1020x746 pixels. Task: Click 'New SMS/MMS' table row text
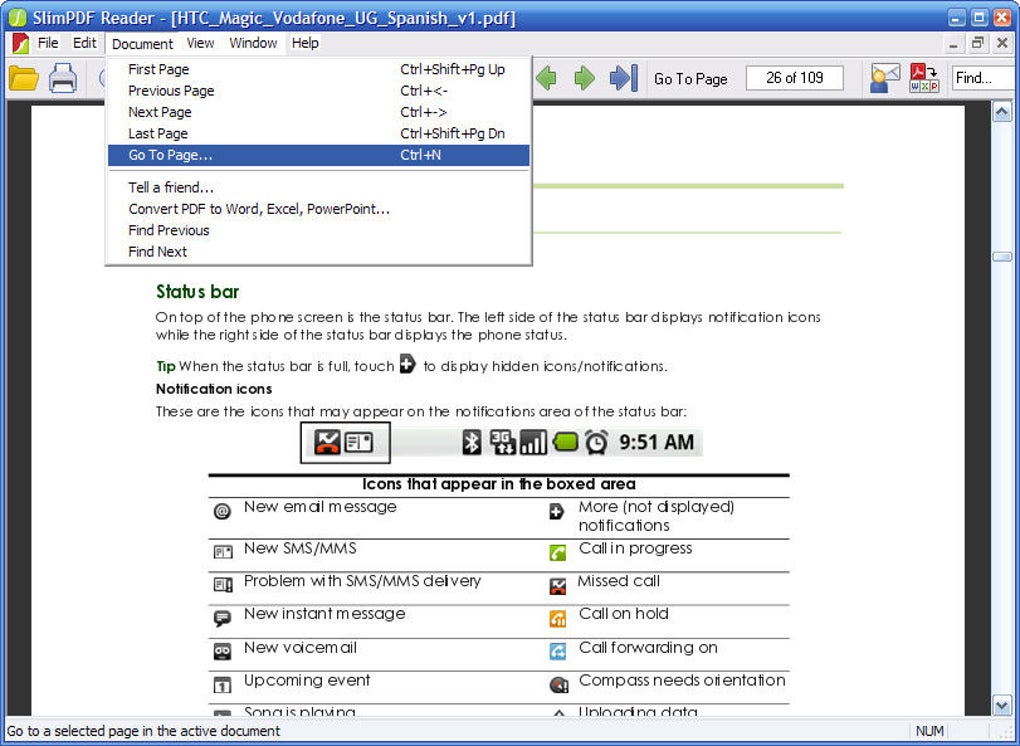tap(300, 548)
